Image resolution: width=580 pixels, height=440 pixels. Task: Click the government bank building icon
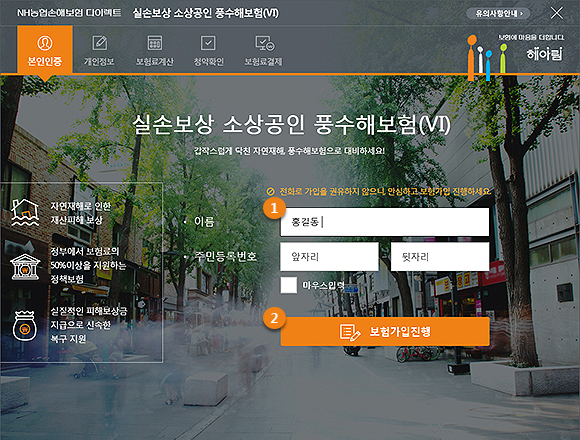(25, 266)
